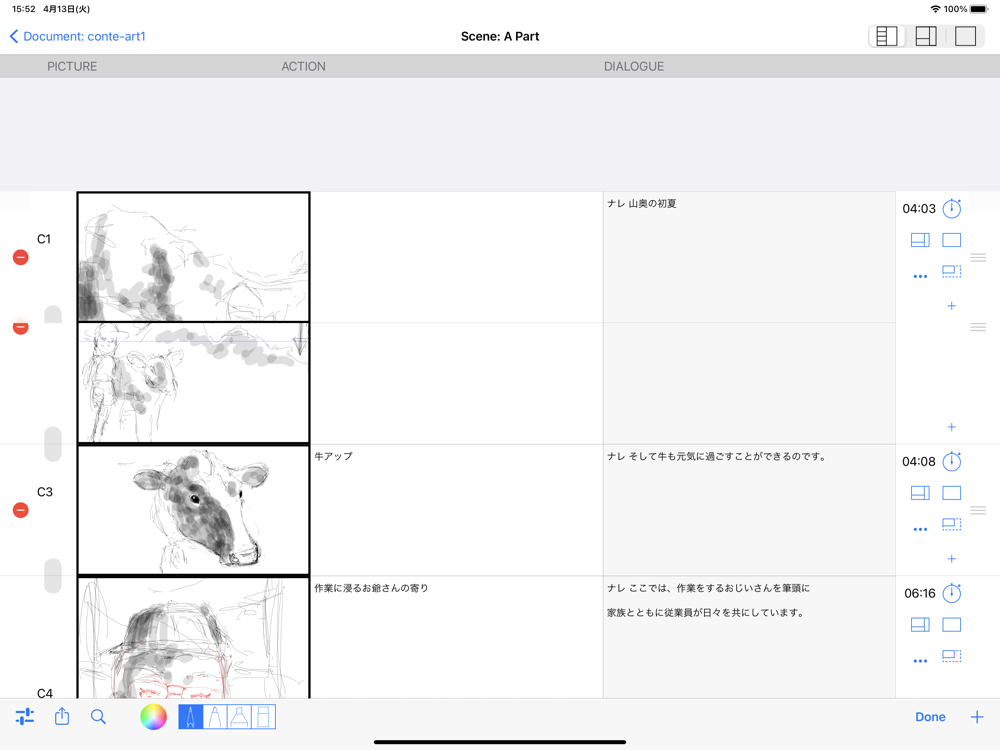Add a panel below C3 row
This screenshot has width=1000, height=750.
952,559
